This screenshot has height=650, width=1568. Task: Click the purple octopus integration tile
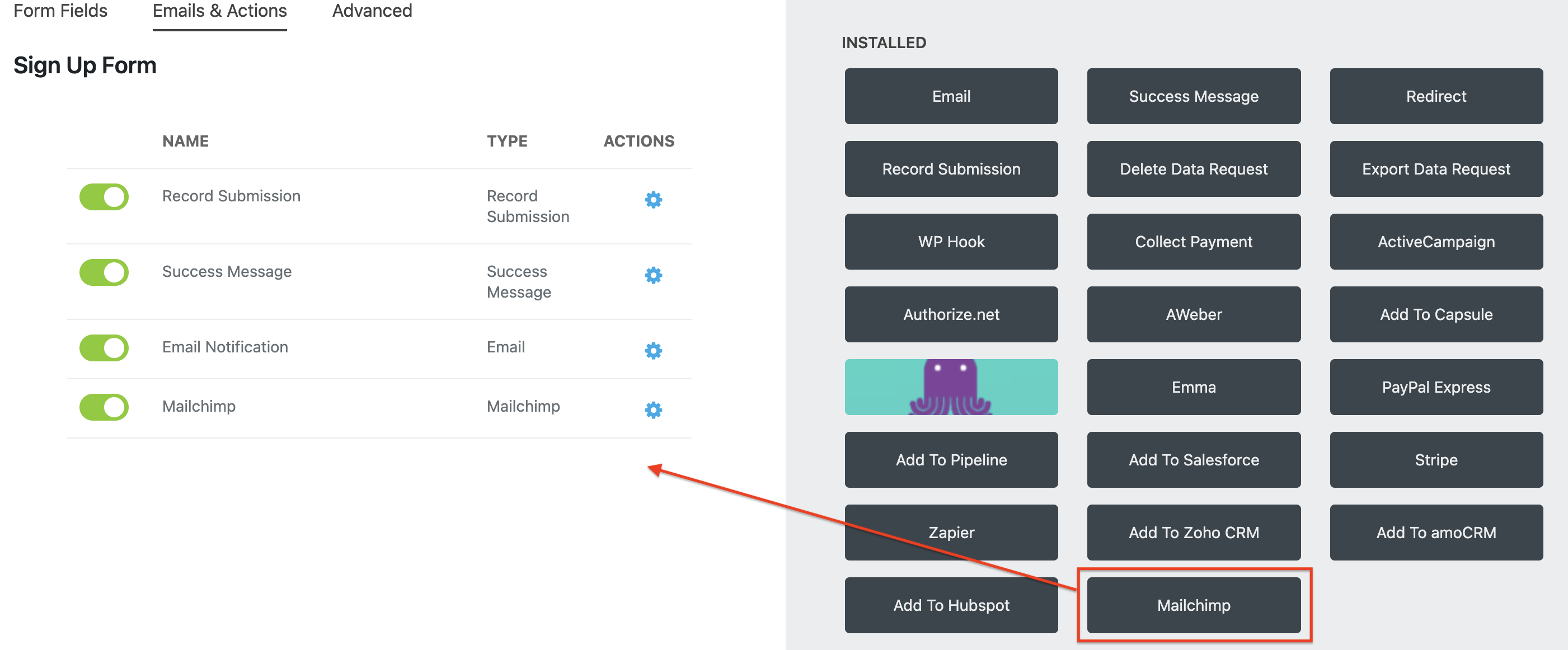coord(951,387)
